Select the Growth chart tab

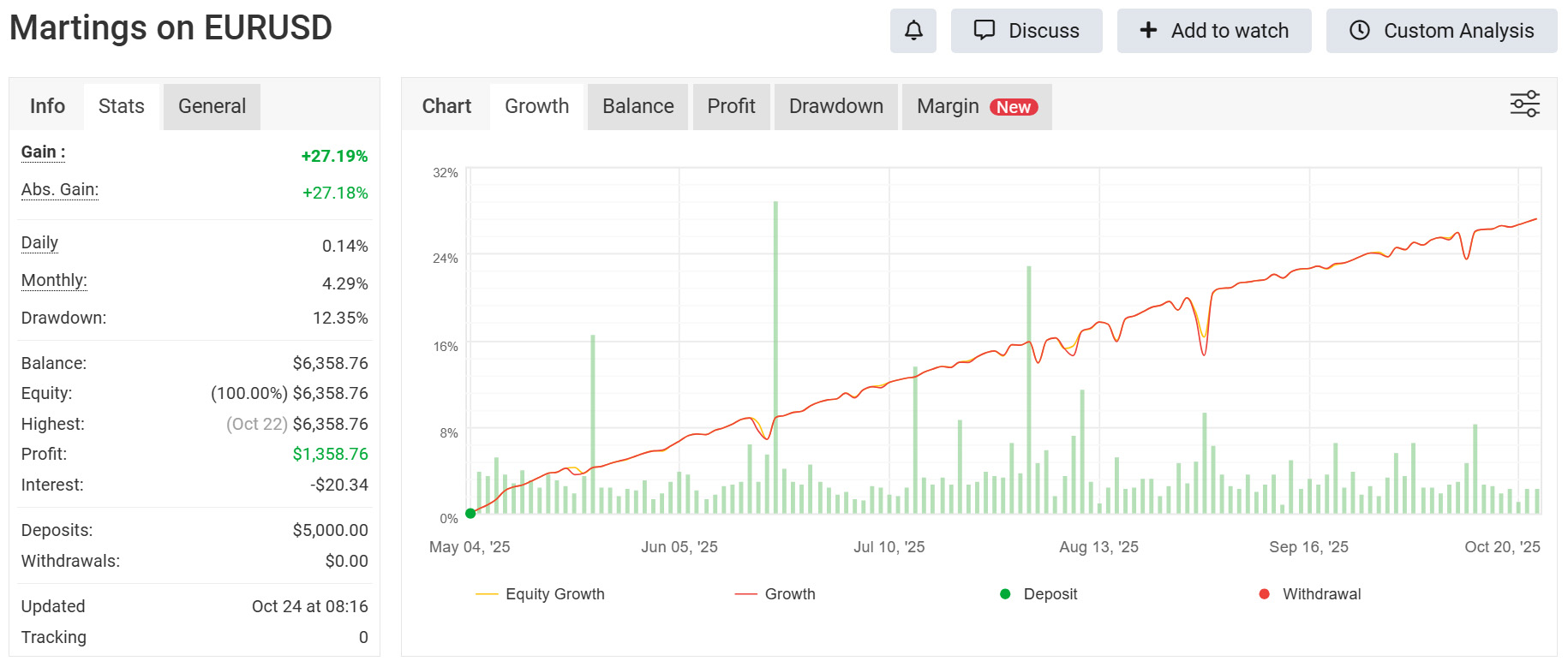pos(536,106)
